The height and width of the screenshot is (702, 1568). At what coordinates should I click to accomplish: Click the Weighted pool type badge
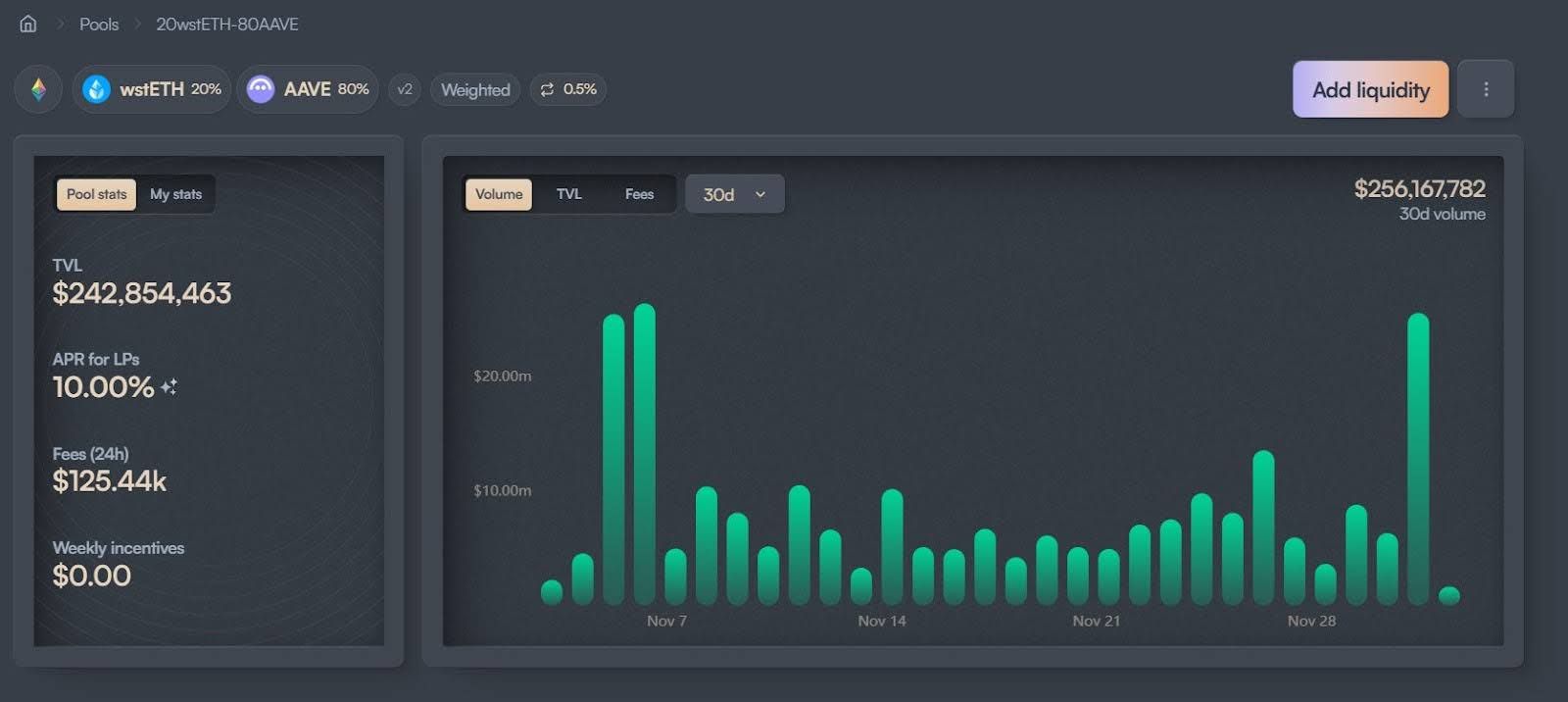pyautogui.click(x=475, y=89)
